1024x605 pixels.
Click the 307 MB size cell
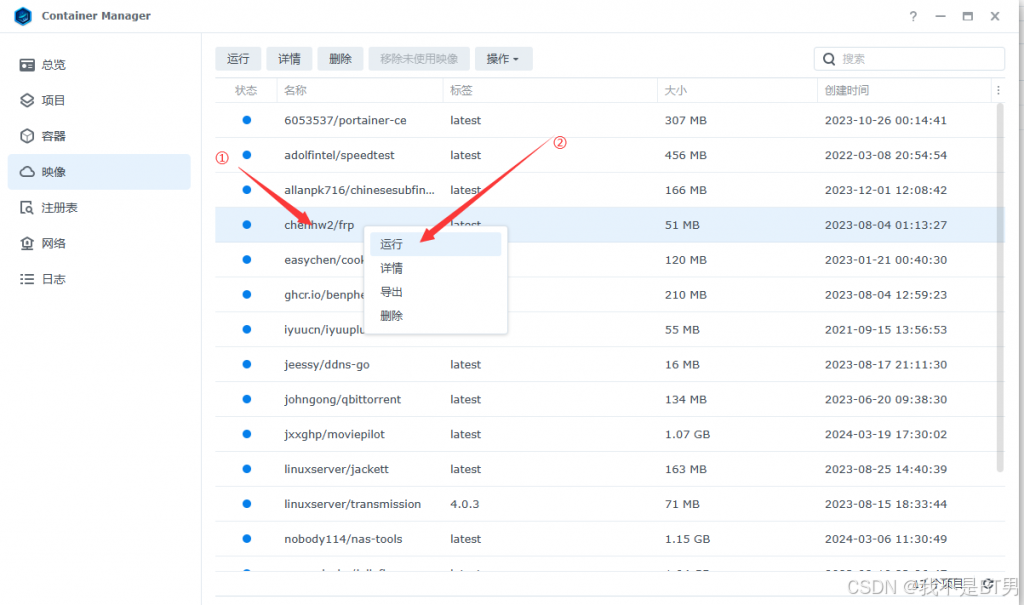click(686, 120)
